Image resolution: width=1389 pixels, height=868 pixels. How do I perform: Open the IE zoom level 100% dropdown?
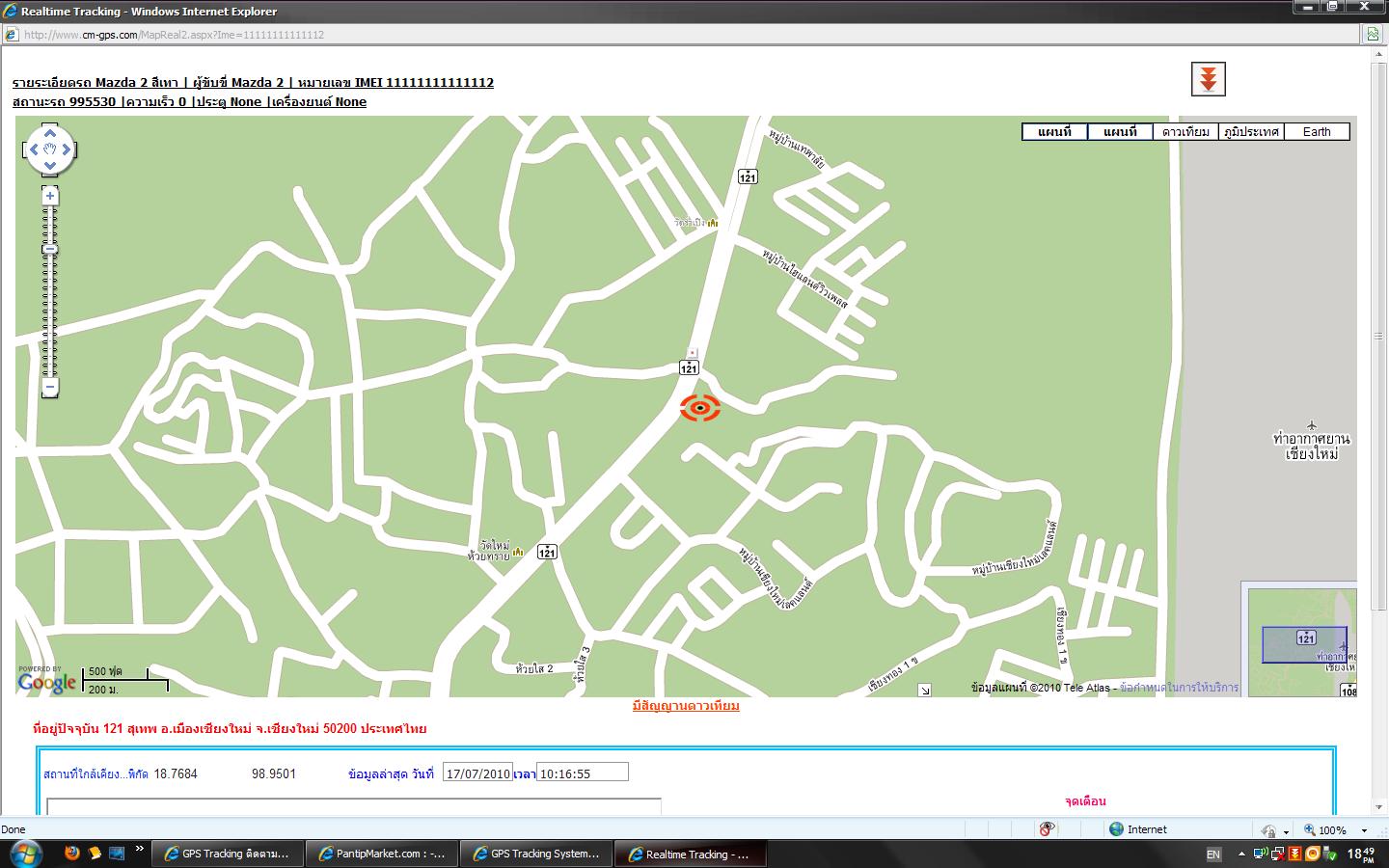tap(1364, 830)
